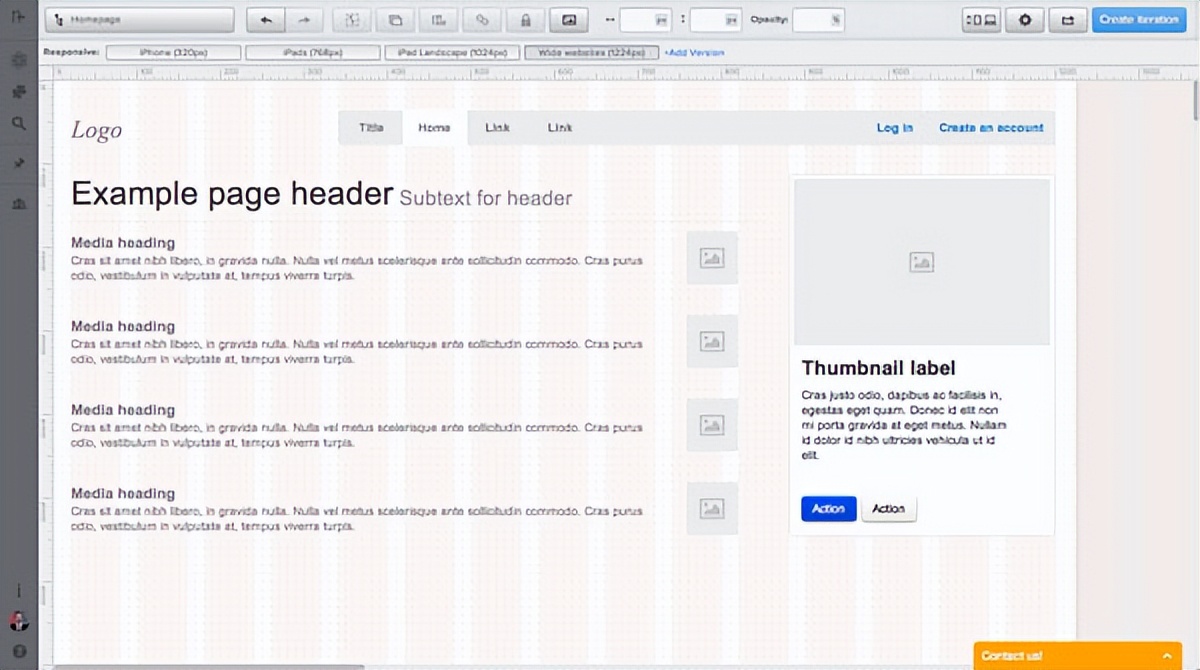Image resolution: width=1200 pixels, height=670 pixels.
Task: Select the Home tab in the mockup nav
Action: click(434, 128)
